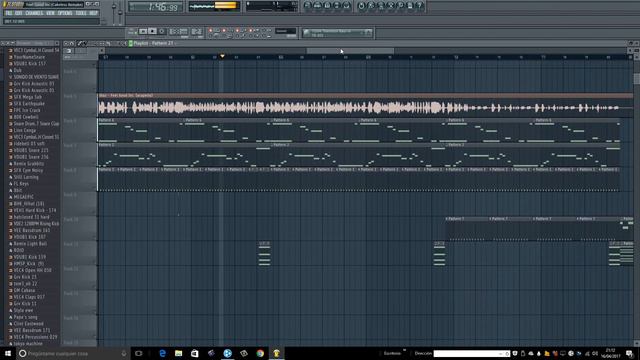Select Linn Conga sample
The height and width of the screenshot is (360, 640).
pos(23,130)
